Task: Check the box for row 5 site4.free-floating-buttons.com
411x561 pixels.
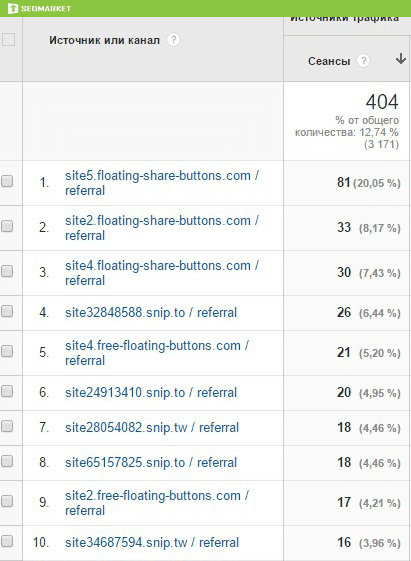Action: [x=7, y=351]
